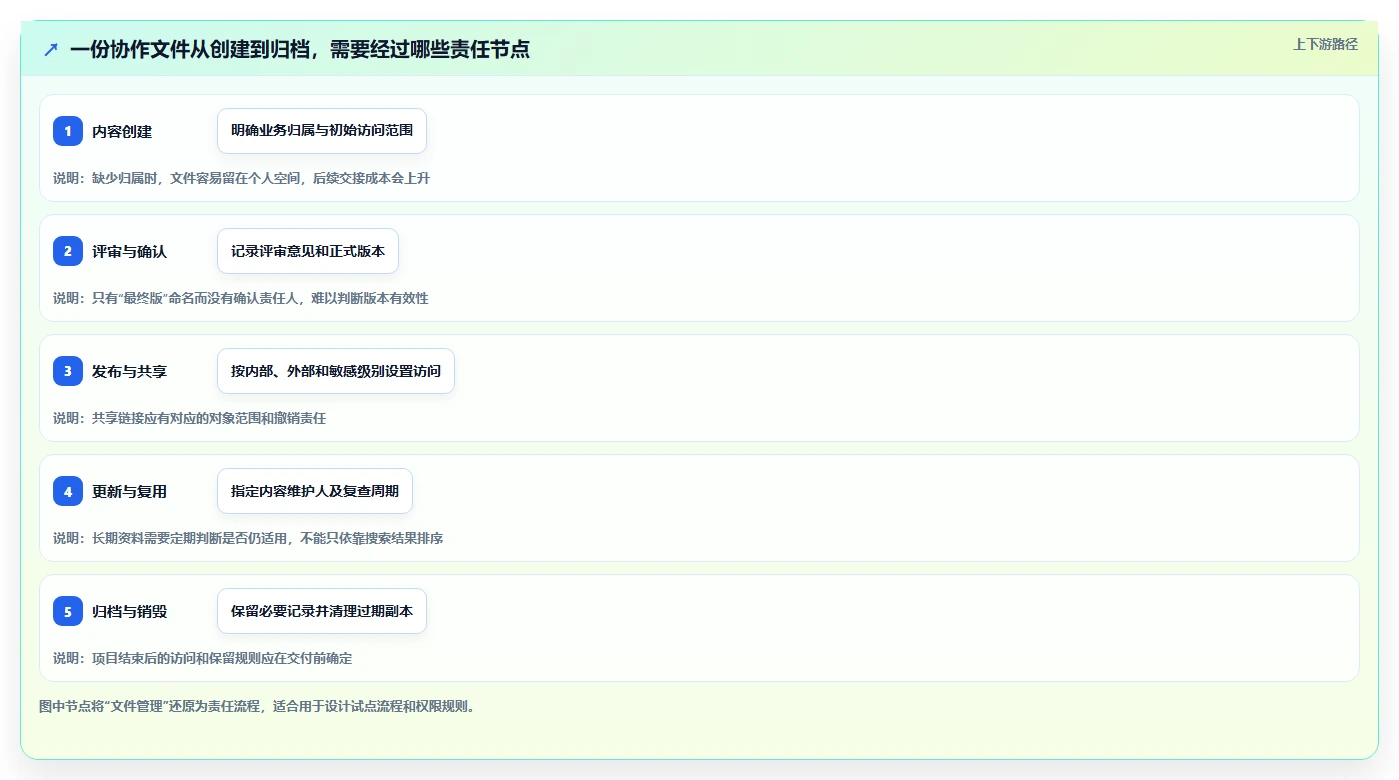
Task: Click the 按内部、外部和敏感级别设置访问 chip
Action: point(336,371)
